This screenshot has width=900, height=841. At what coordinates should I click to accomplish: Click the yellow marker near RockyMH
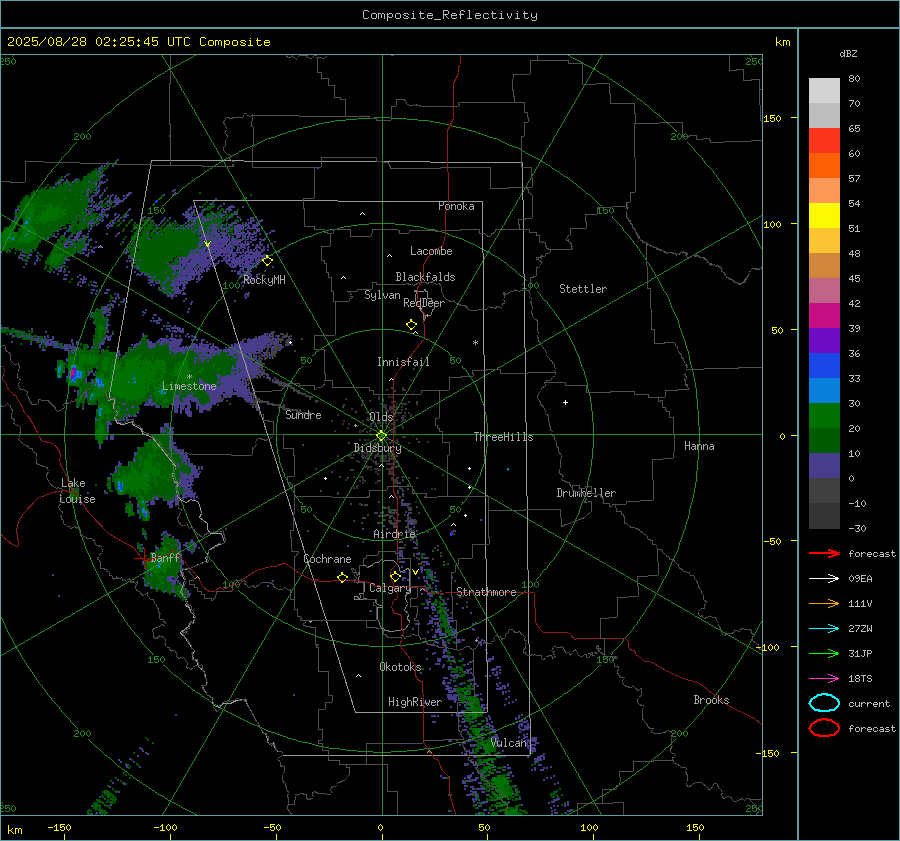[267, 261]
